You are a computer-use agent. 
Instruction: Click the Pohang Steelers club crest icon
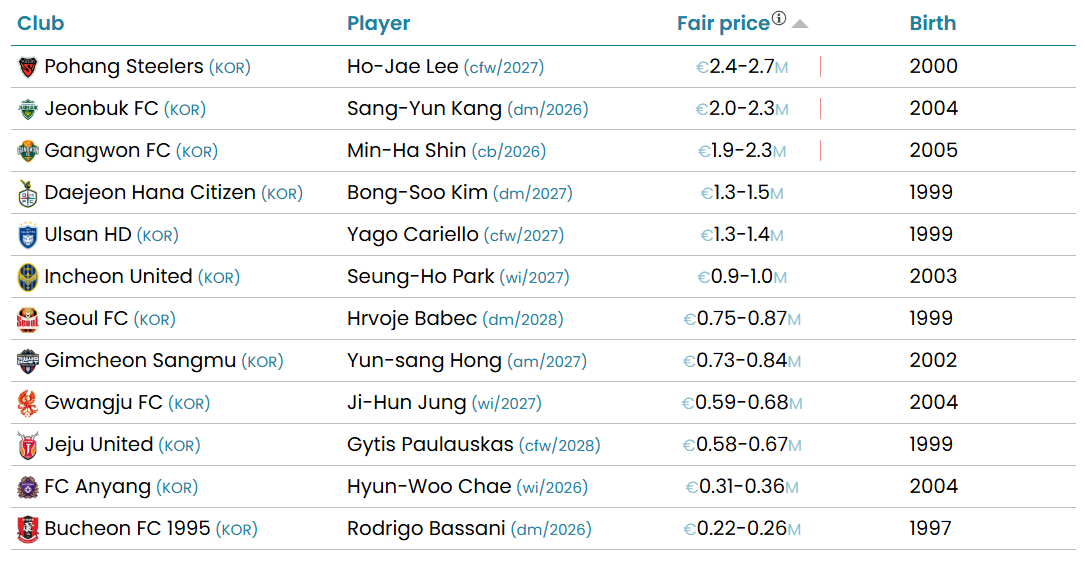pos(28,68)
